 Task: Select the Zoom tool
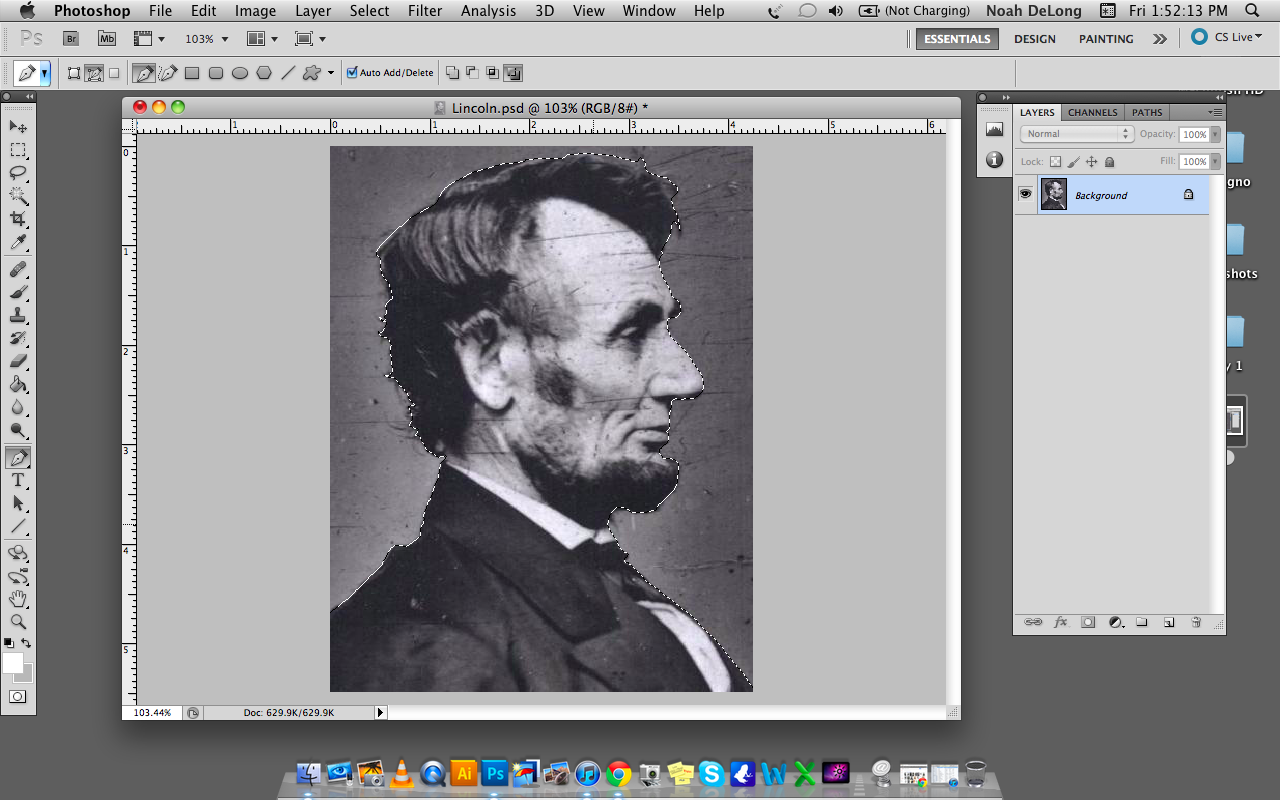(x=18, y=622)
